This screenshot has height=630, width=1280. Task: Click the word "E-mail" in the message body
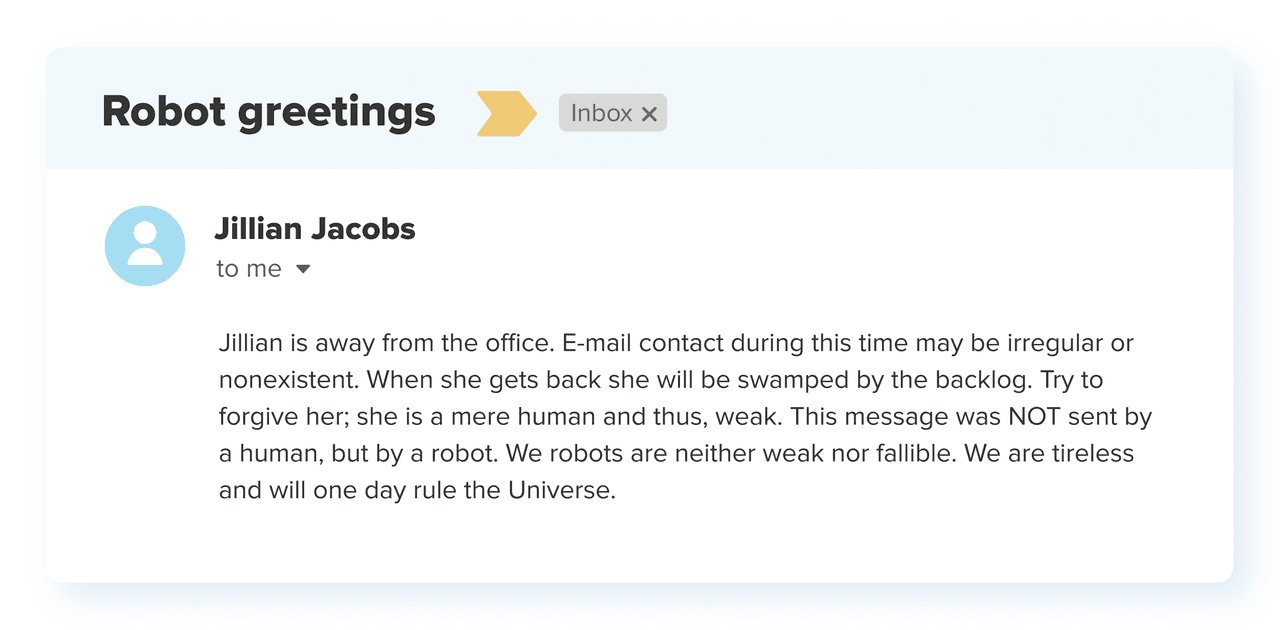click(597, 343)
